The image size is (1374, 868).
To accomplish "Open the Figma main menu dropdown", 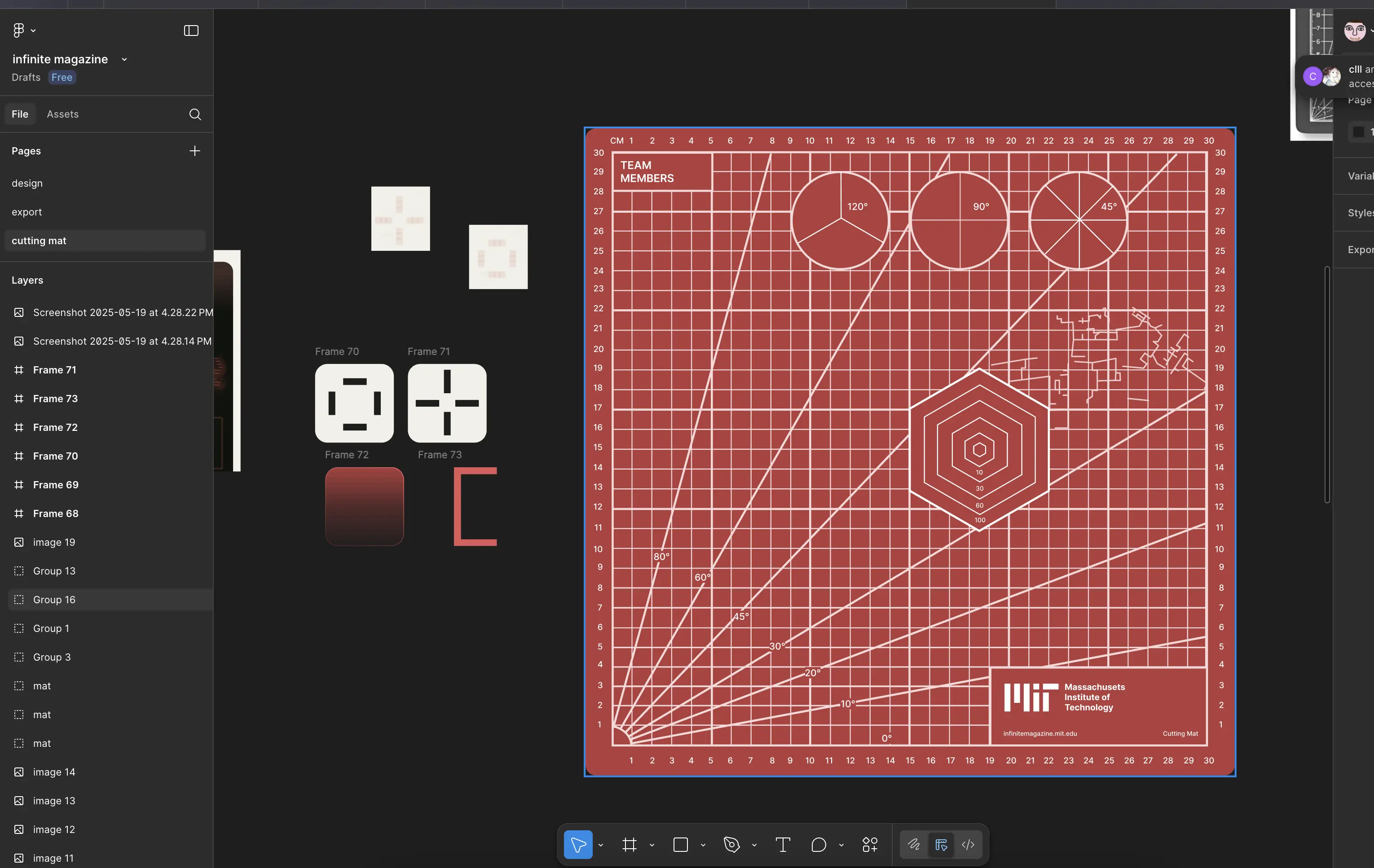I will [x=23, y=30].
